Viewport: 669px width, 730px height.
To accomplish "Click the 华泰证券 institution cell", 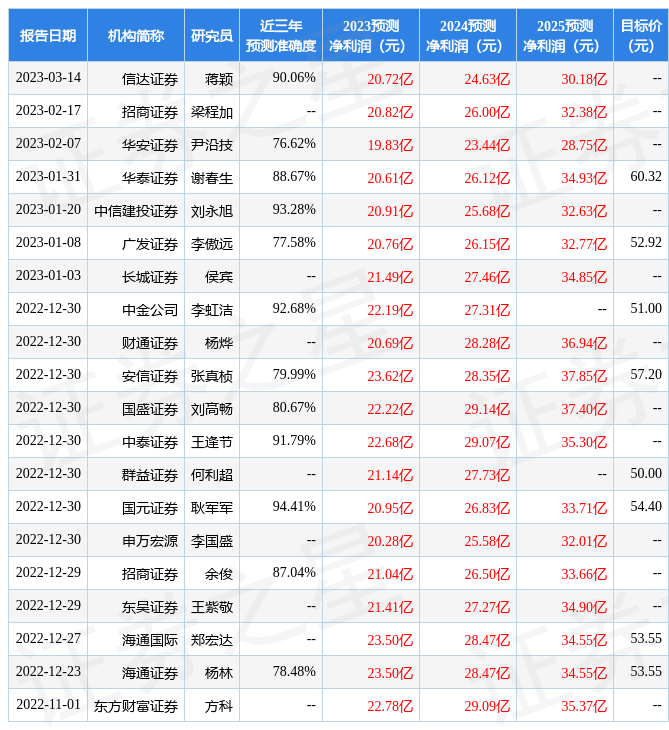I will (150, 178).
